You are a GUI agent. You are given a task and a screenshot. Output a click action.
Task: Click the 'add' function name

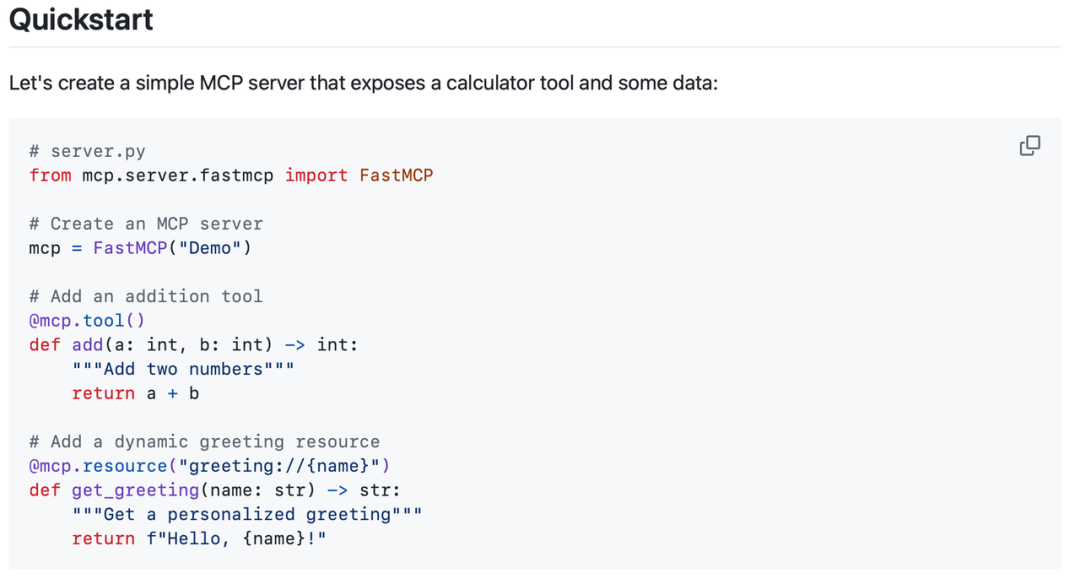pyautogui.click(x=87, y=345)
